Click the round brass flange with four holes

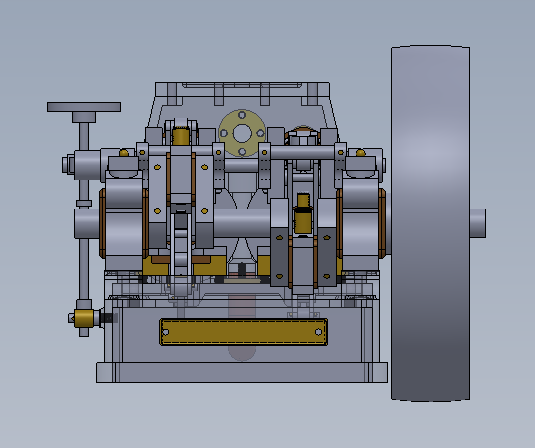click(242, 133)
